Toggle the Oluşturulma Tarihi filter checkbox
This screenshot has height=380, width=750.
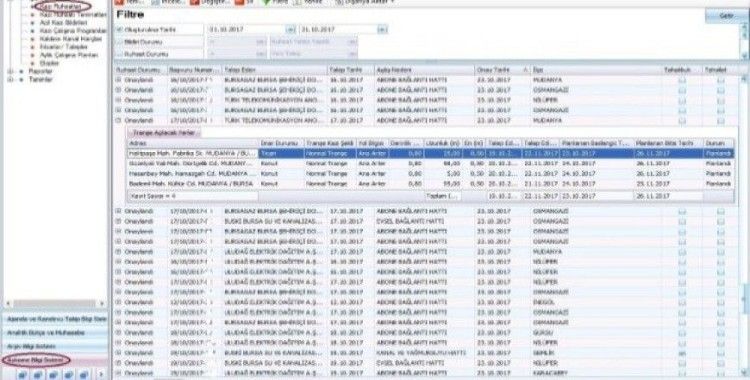(x=120, y=30)
